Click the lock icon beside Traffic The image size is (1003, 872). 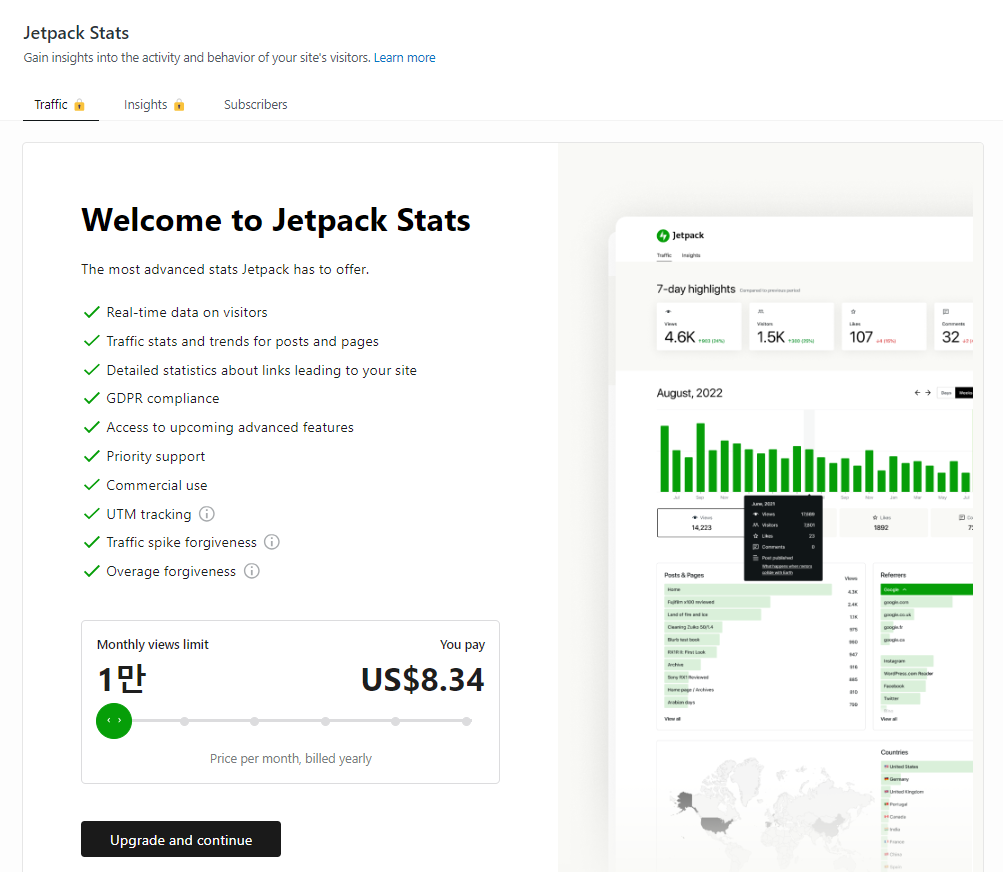[x=79, y=105]
